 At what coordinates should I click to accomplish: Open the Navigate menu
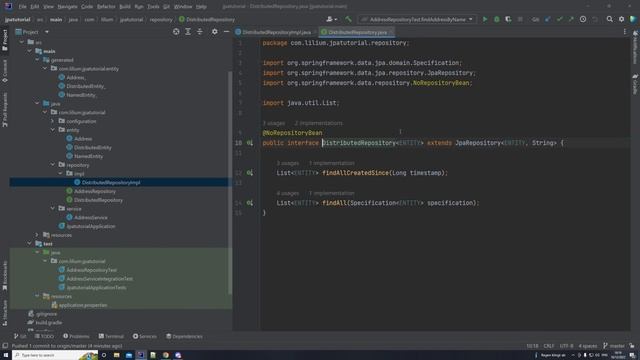[x=67, y=7]
